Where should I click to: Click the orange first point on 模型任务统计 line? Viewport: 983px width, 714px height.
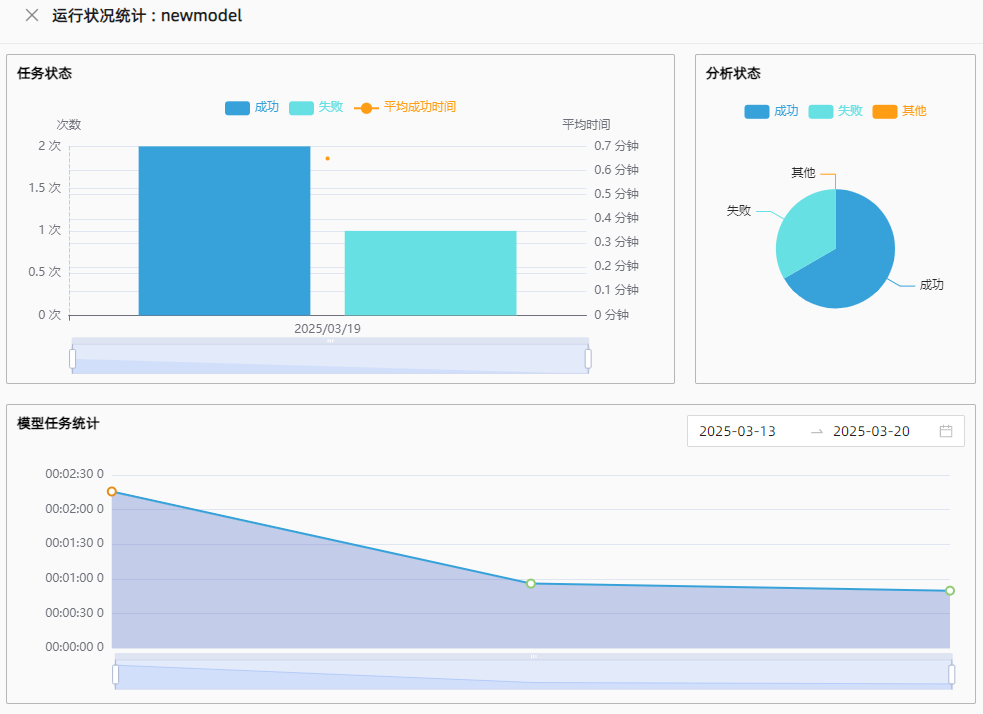coord(112,491)
